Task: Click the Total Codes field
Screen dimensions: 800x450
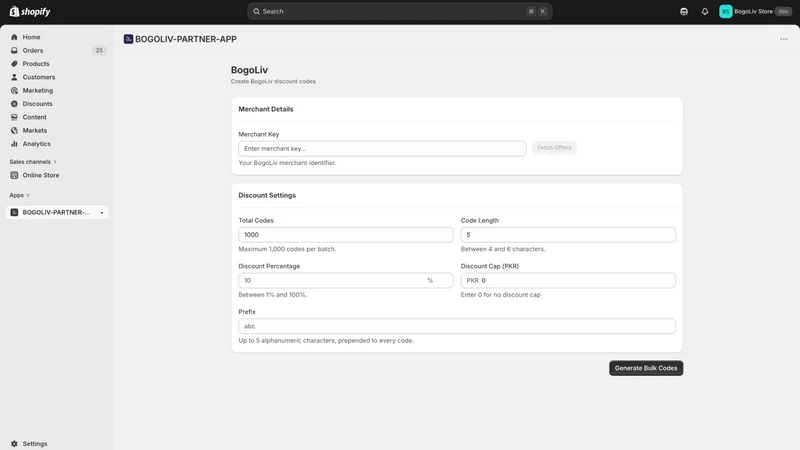Action: click(x=346, y=235)
